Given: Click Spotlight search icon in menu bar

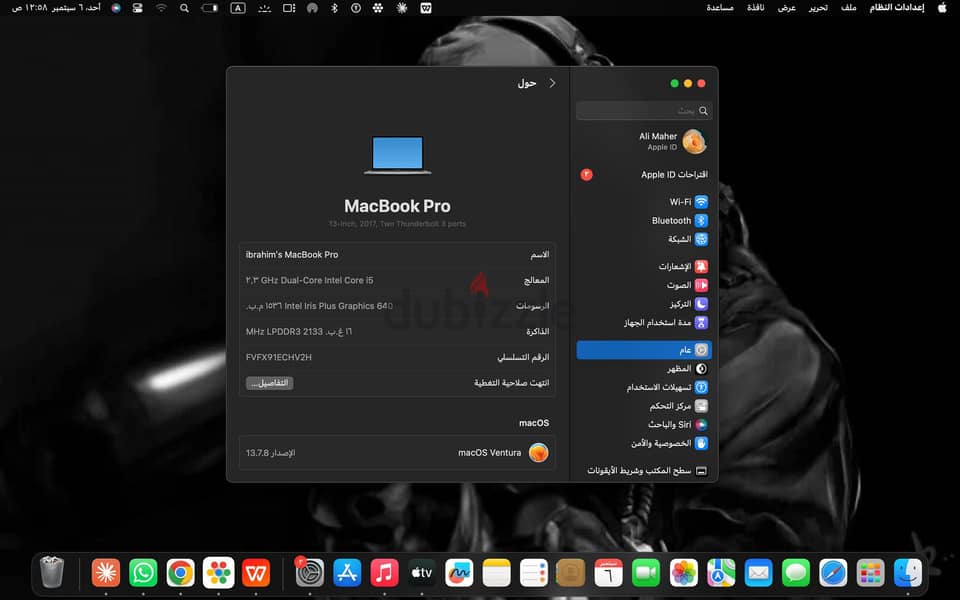Looking at the screenshot, I should (x=184, y=8).
